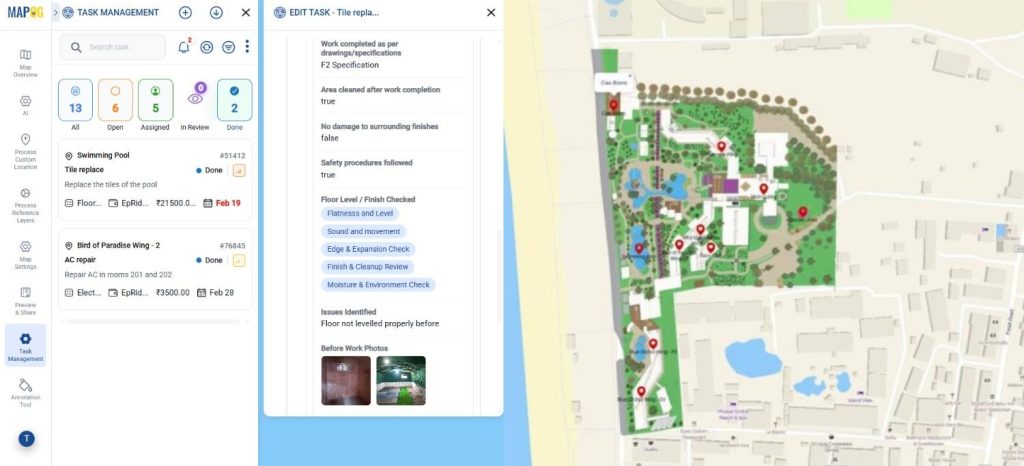
Task: Open the first Before Work photo thumbnail
Action: click(x=346, y=381)
